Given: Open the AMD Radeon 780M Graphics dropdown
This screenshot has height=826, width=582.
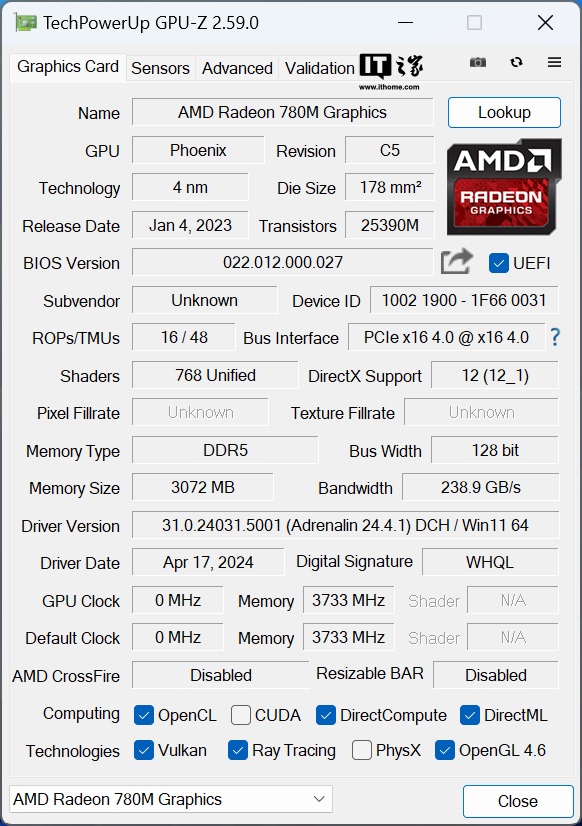Looking at the screenshot, I should [x=171, y=799].
